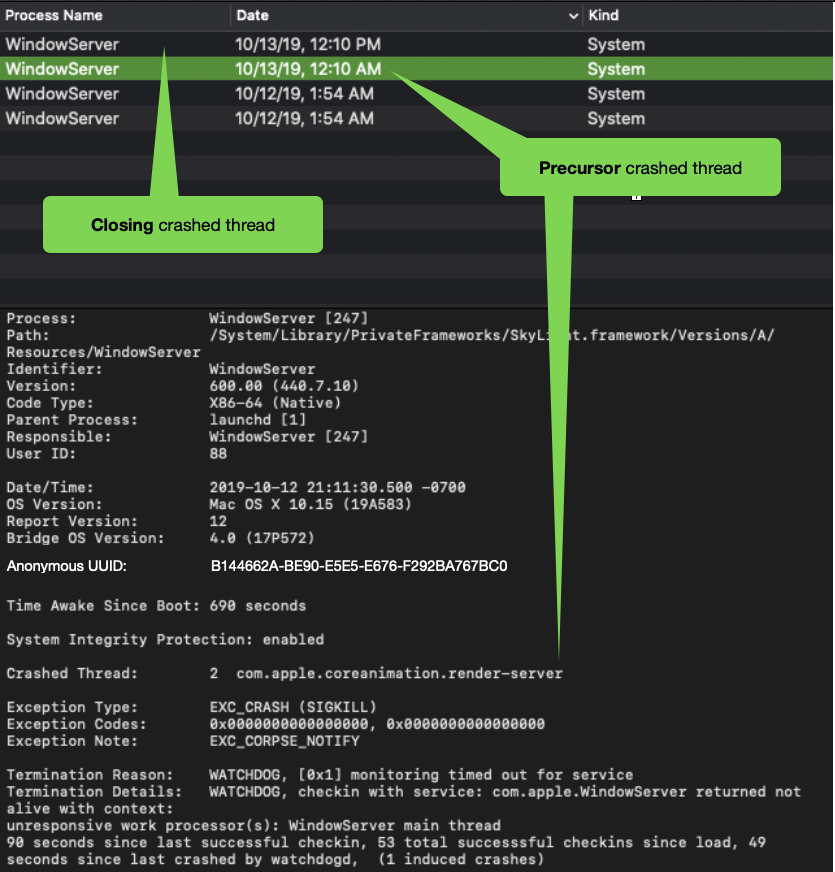Click the System Integrity Protection line

[165, 639]
